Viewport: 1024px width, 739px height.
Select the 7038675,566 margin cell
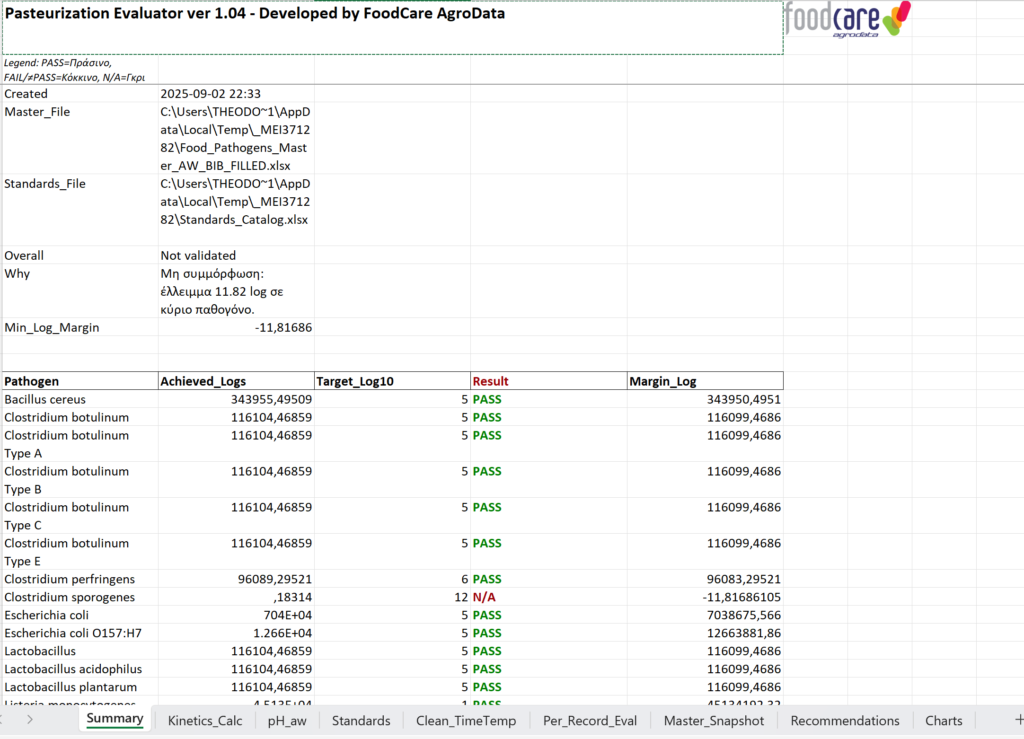pyautogui.click(x=705, y=615)
